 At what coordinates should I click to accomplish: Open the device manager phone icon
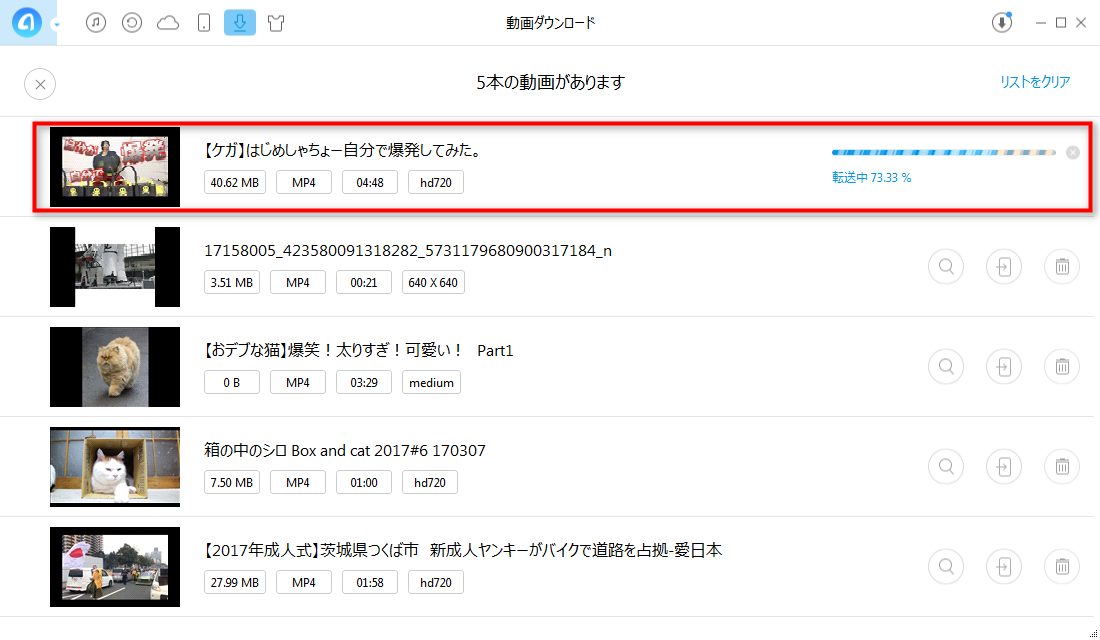point(203,23)
